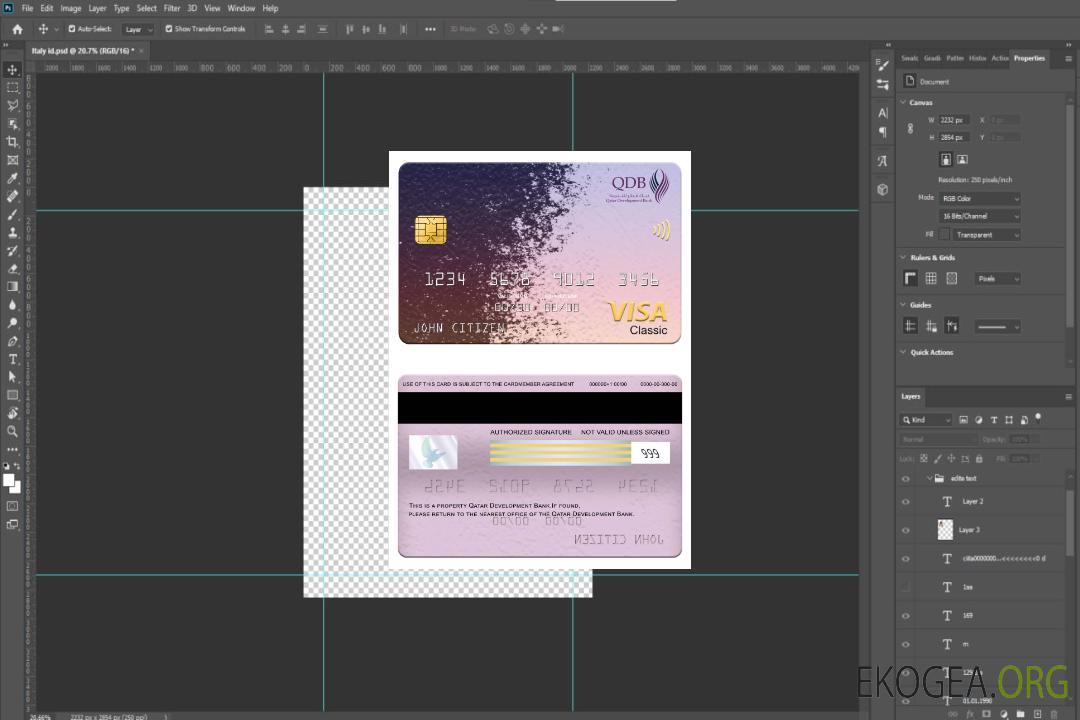Open the Filter menu
Screen dimensions: 1080x720
tap(172, 8)
